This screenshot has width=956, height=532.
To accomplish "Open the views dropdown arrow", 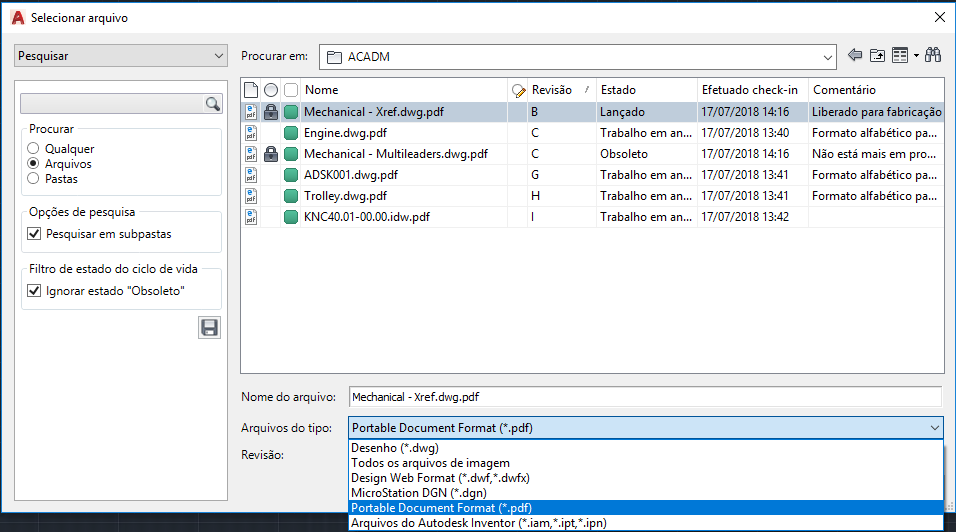I will (x=916, y=55).
